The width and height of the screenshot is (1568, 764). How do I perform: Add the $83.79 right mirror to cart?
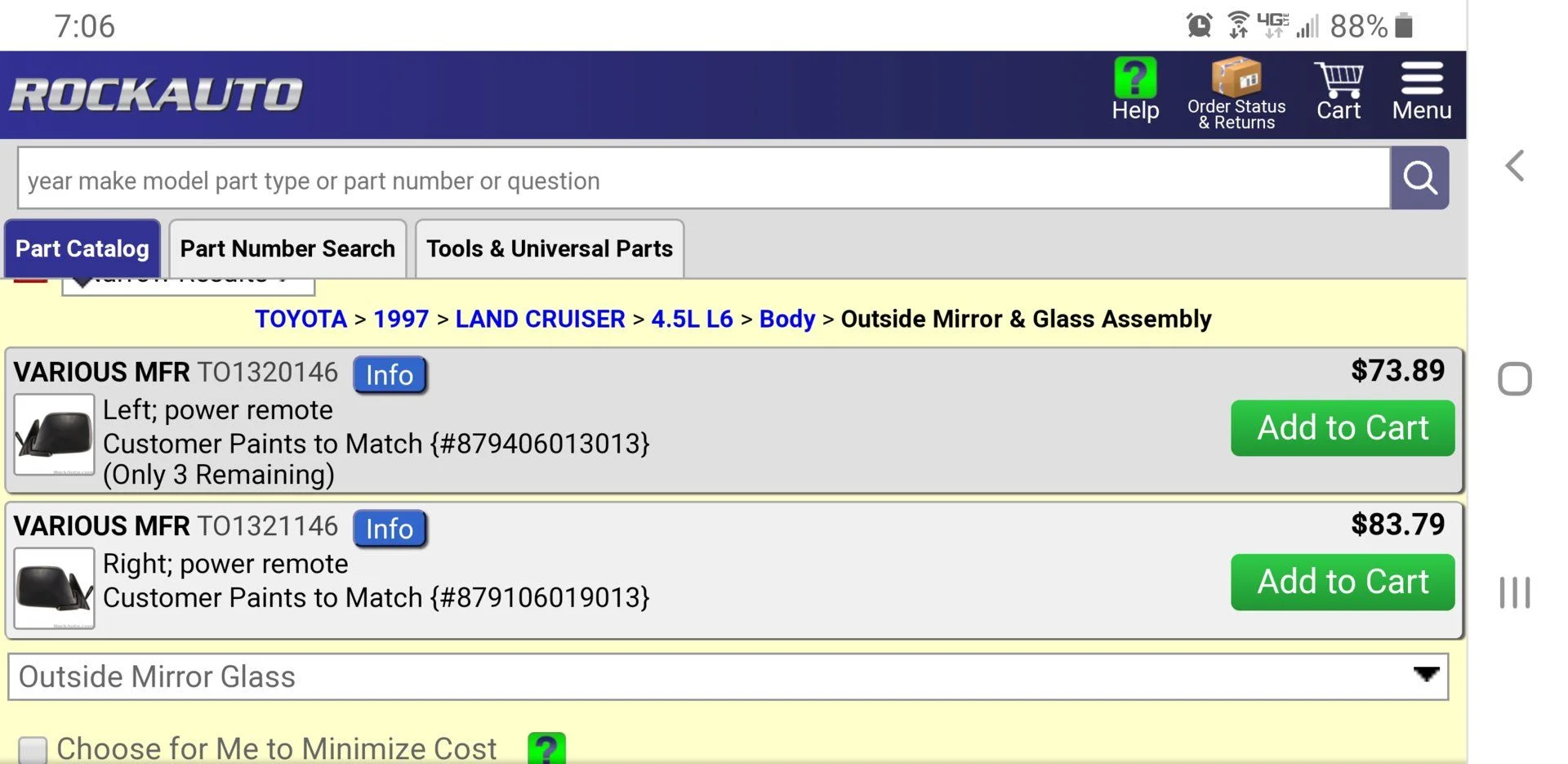(1343, 582)
